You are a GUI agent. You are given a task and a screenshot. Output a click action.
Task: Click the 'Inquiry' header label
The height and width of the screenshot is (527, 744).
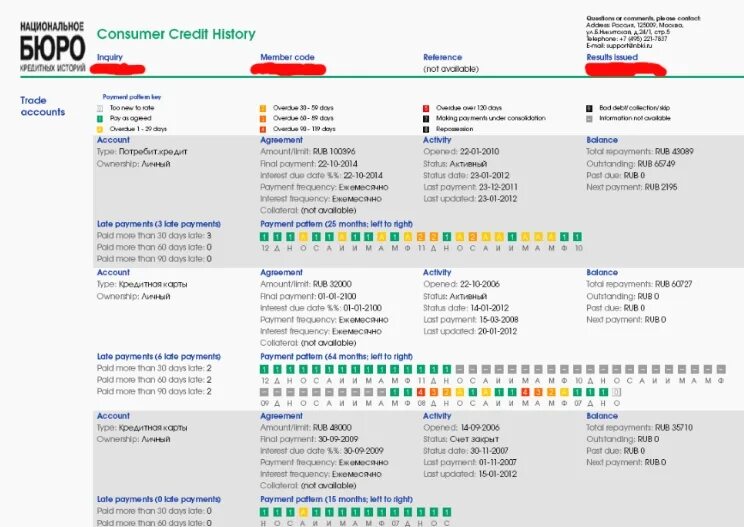pos(110,57)
